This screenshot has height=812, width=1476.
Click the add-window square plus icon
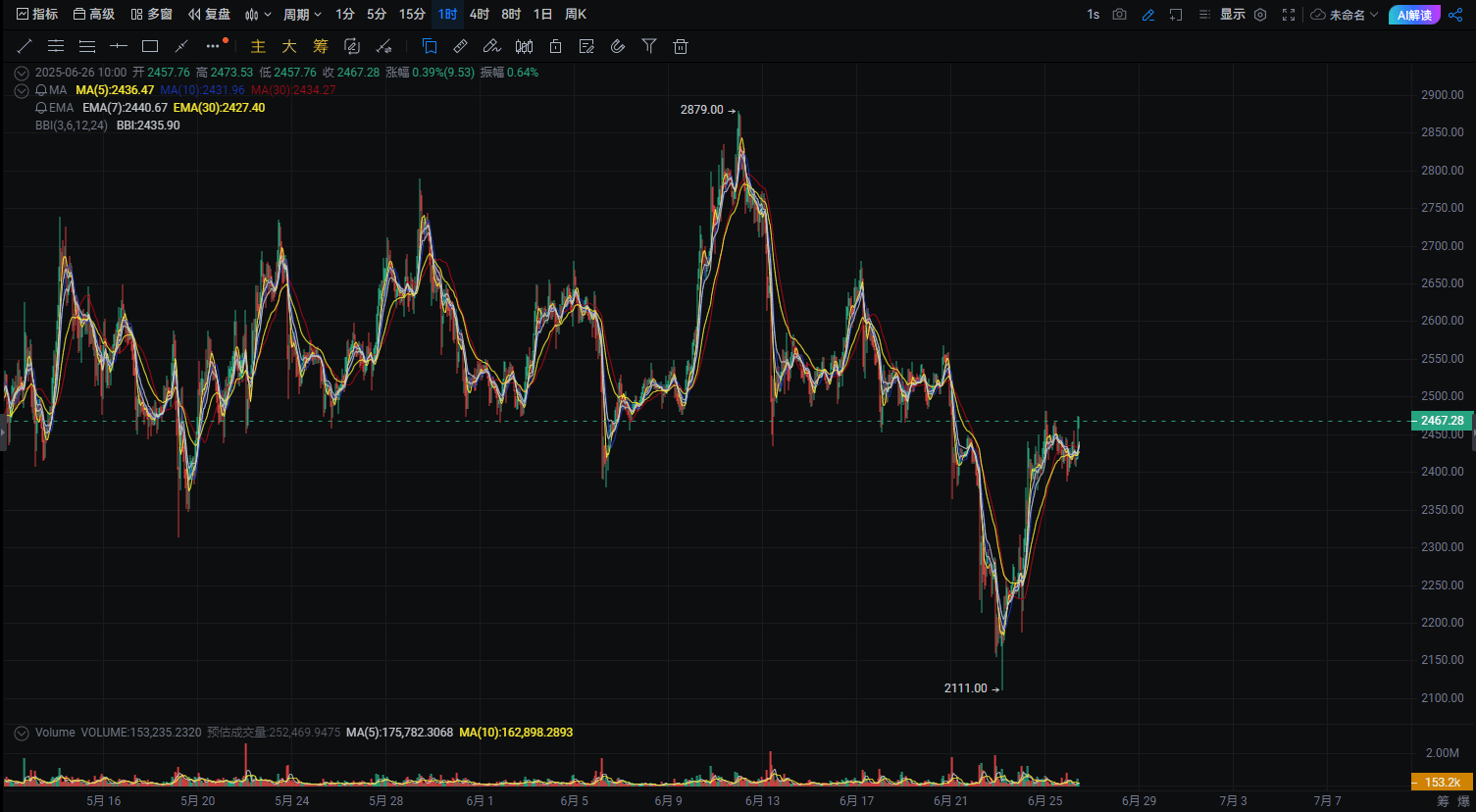point(1176,15)
